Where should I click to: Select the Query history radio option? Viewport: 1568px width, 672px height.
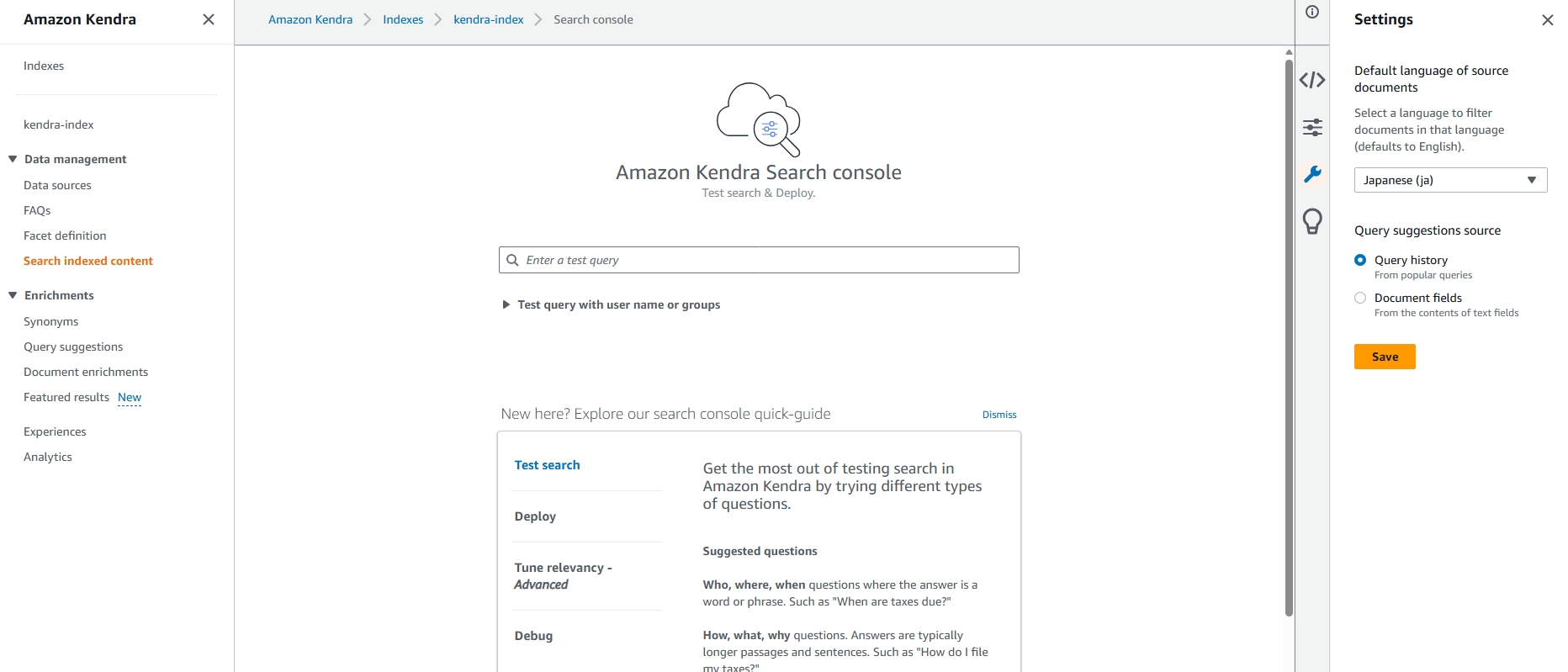pyautogui.click(x=1360, y=260)
